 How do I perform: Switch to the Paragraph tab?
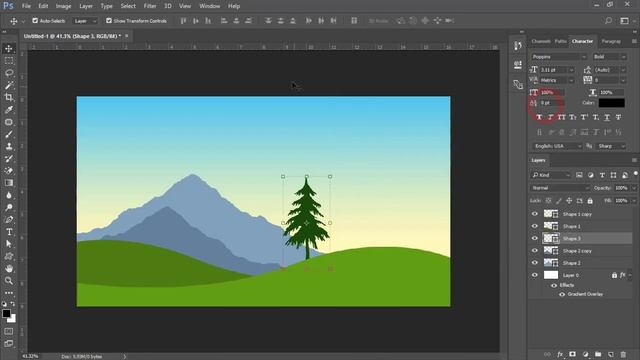click(611, 41)
